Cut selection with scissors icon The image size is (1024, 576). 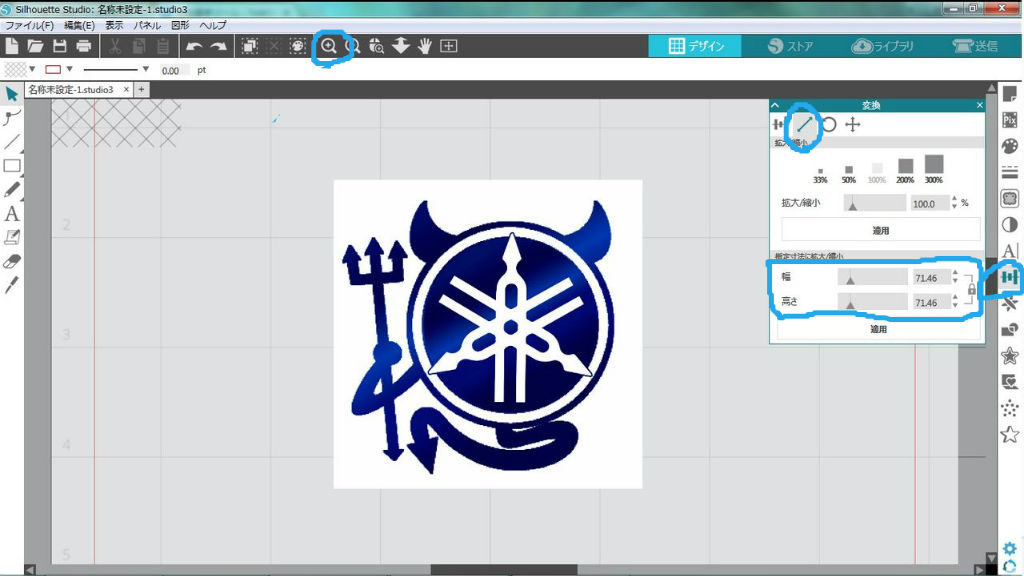point(114,46)
